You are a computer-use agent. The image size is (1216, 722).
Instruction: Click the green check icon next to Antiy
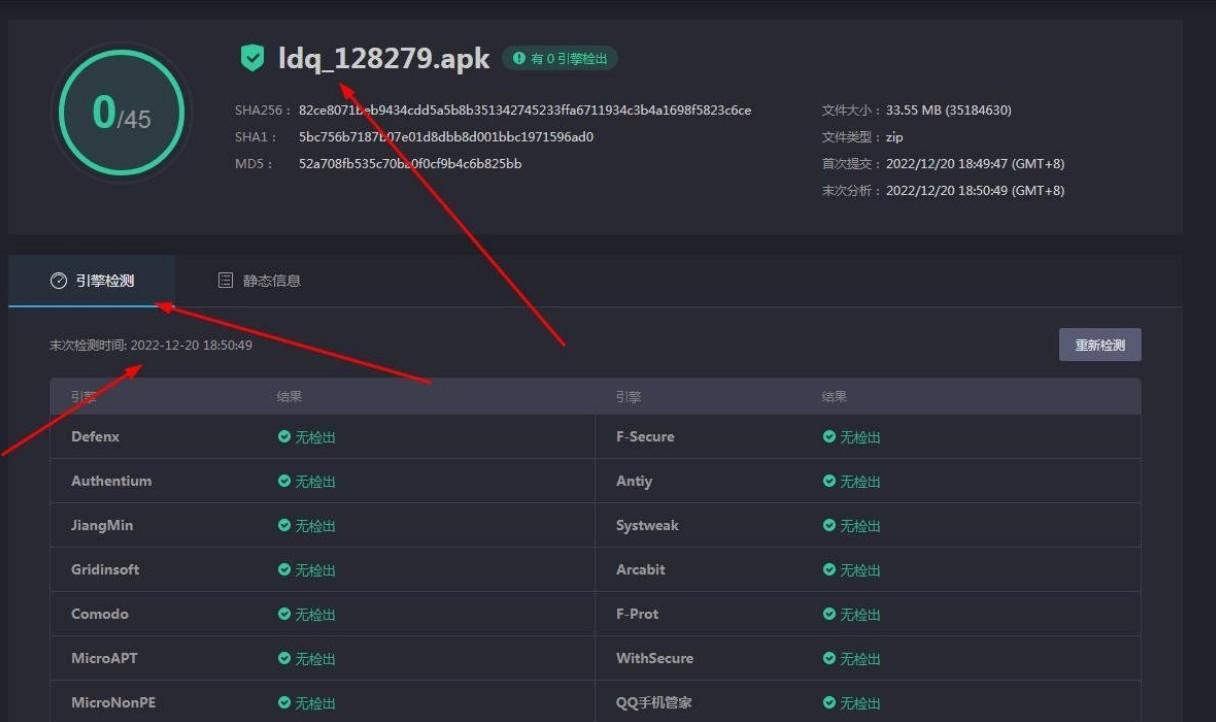click(830, 481)
